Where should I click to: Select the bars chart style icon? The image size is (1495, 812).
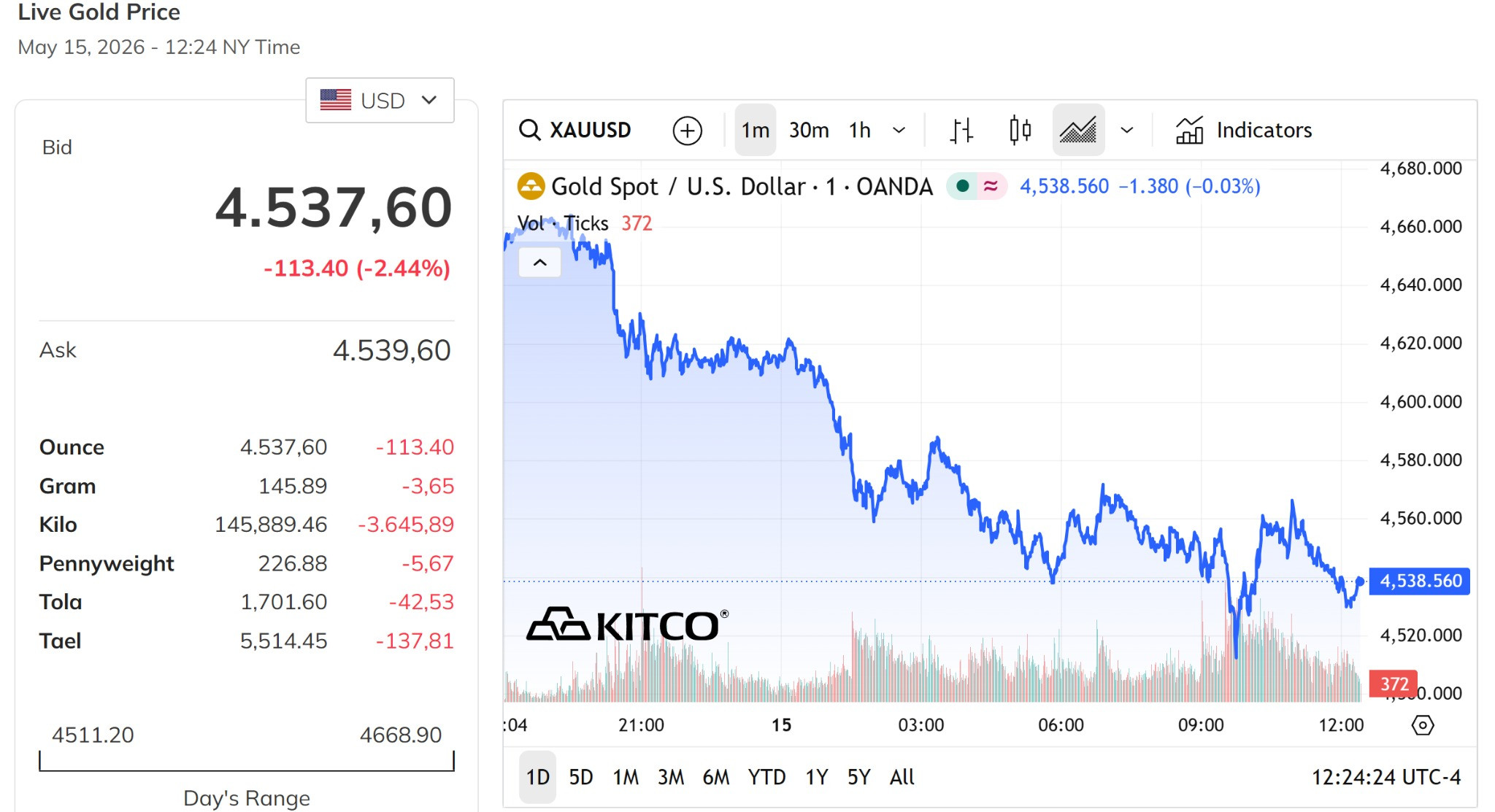coord(961,131)
